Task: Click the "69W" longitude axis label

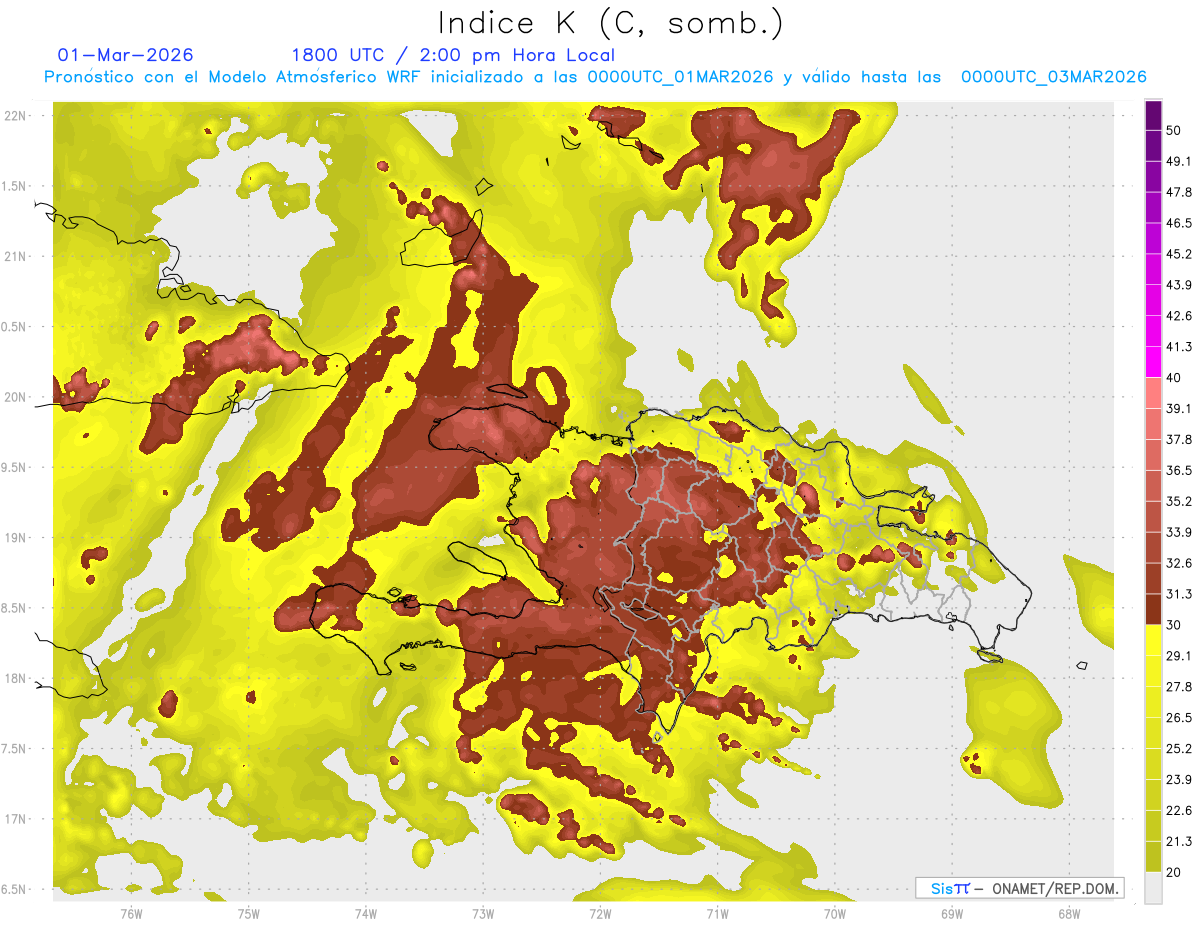Action: pyautogui.click(x=951, y=913)
